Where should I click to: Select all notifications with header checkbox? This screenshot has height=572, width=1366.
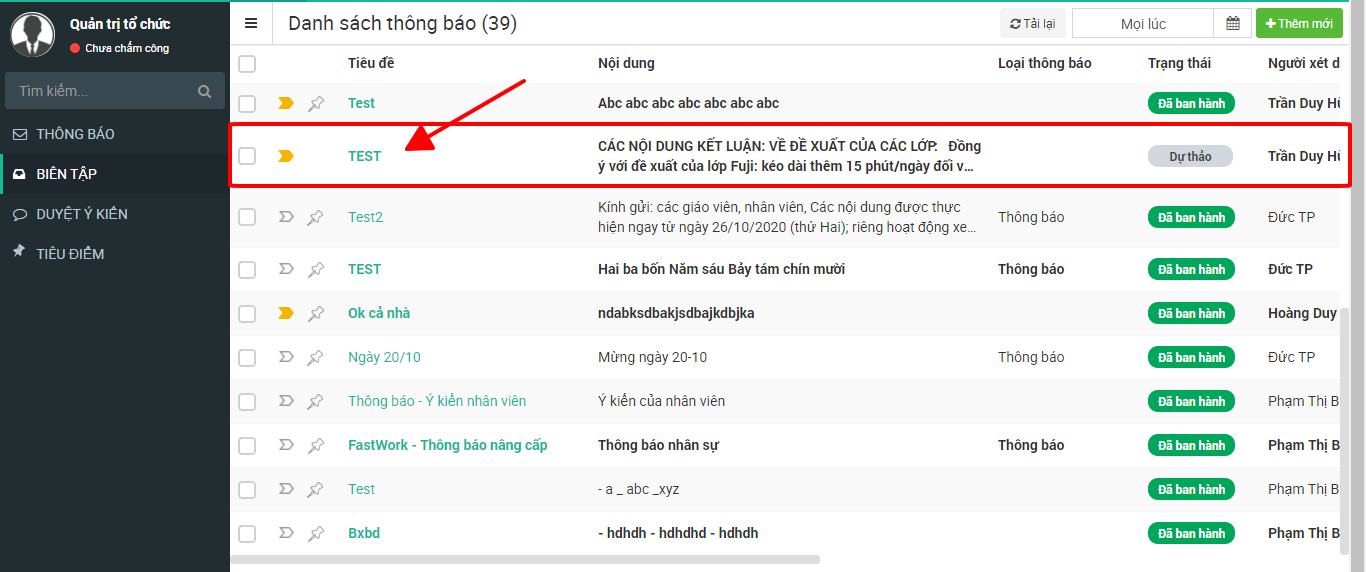point(247,64)
